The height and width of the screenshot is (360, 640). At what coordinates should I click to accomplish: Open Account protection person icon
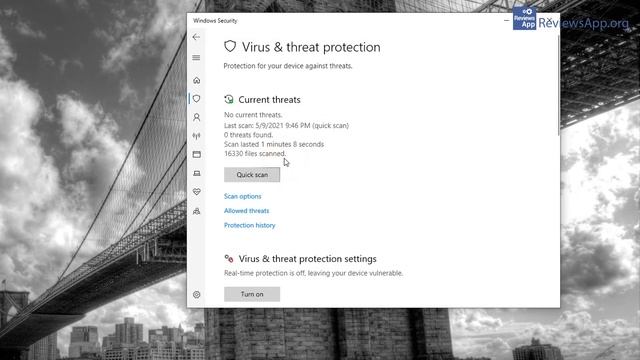(196, 118)
